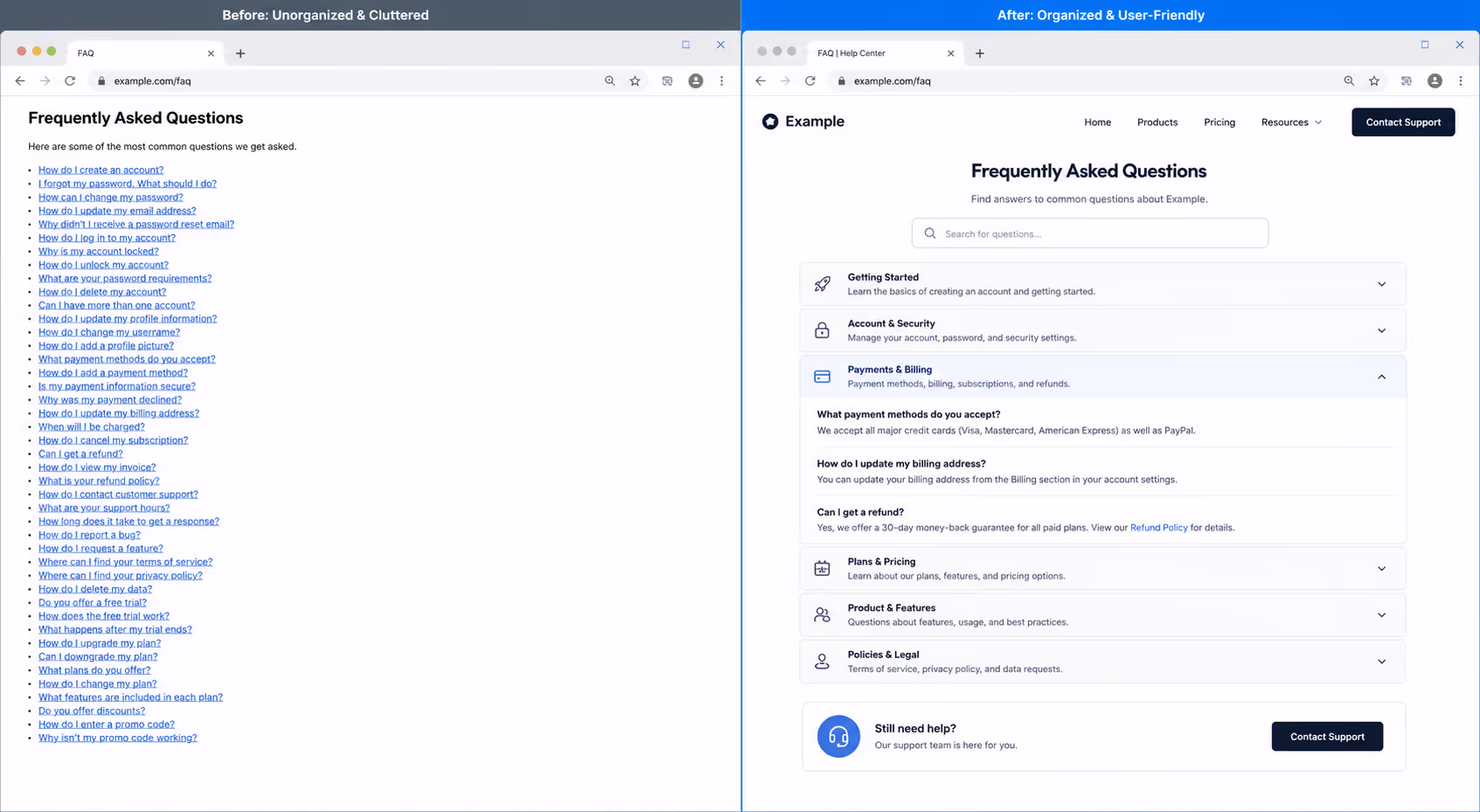Image resolution: width=1480 pixels, height=812 pixels.
Task: Open 'How do I cancel my subscription?' link
Action: [x=113, y=441]
